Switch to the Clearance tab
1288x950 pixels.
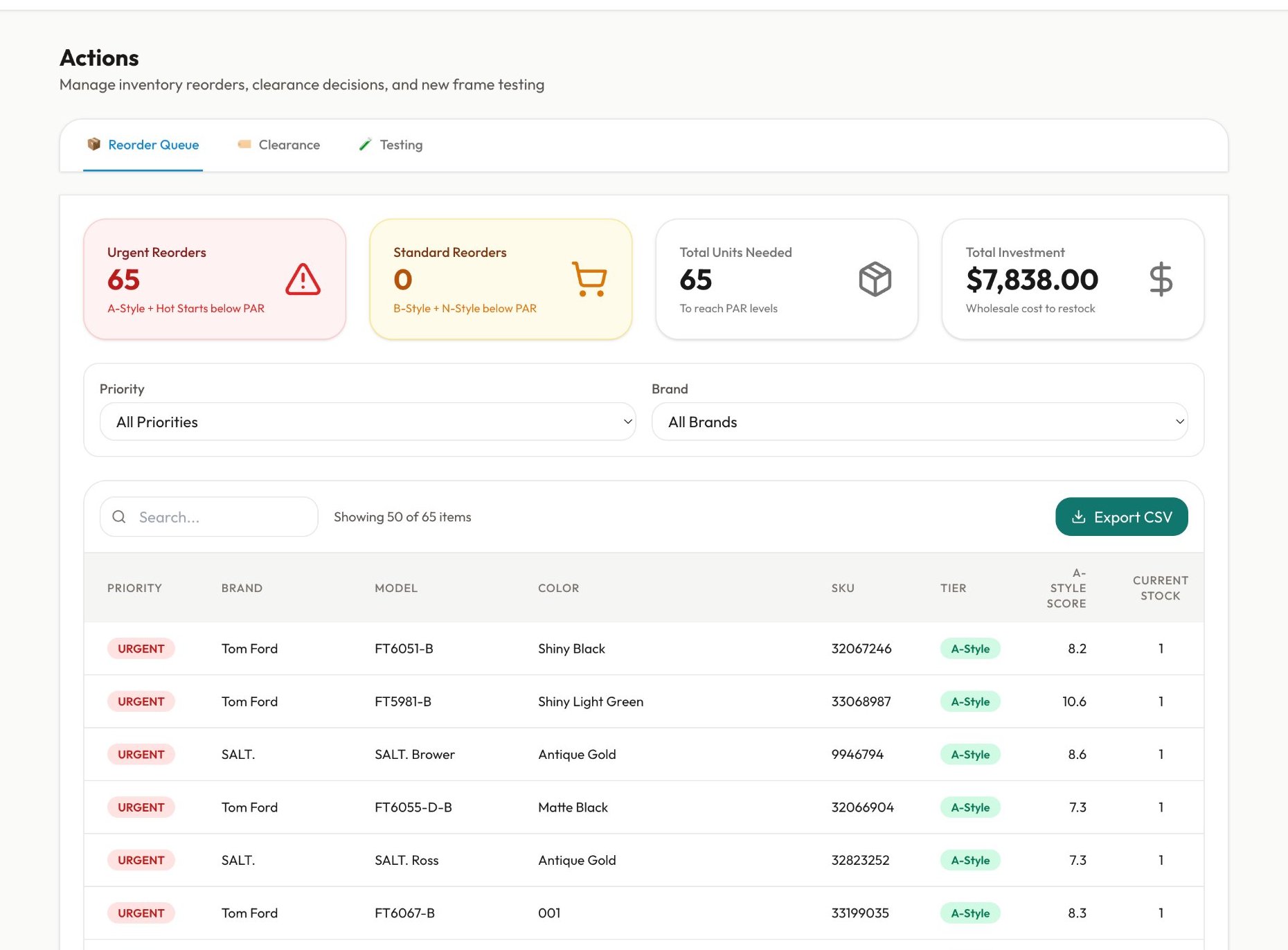point(289,144)
